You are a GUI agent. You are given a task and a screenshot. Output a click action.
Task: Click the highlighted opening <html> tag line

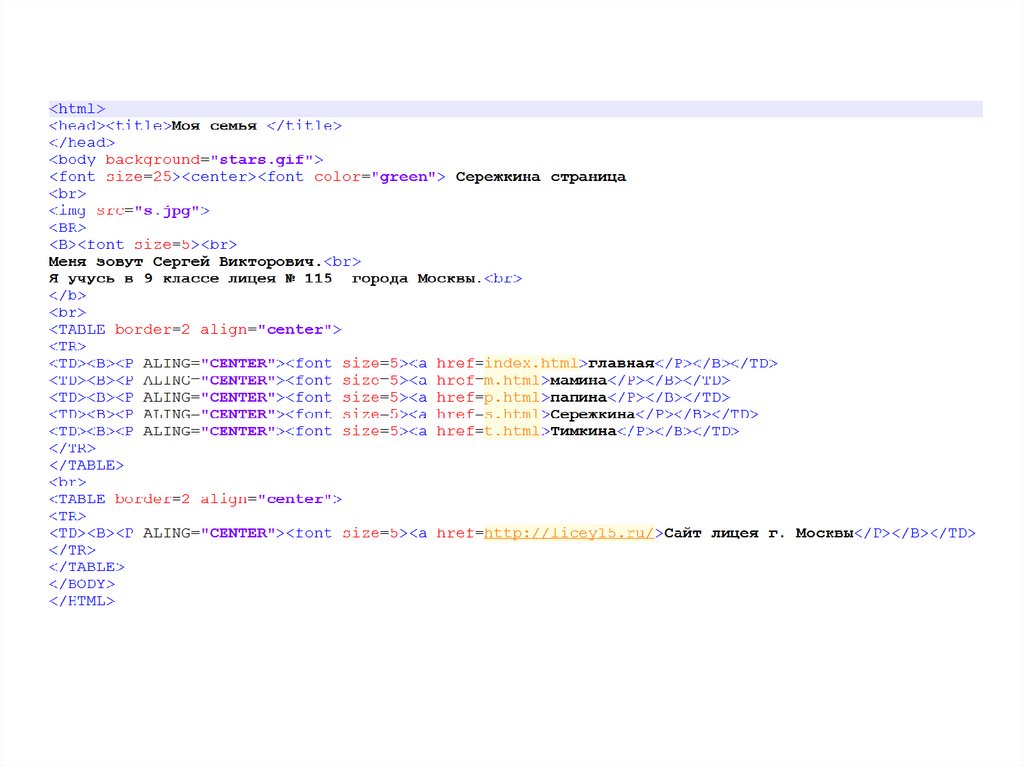tap(78, 108)
